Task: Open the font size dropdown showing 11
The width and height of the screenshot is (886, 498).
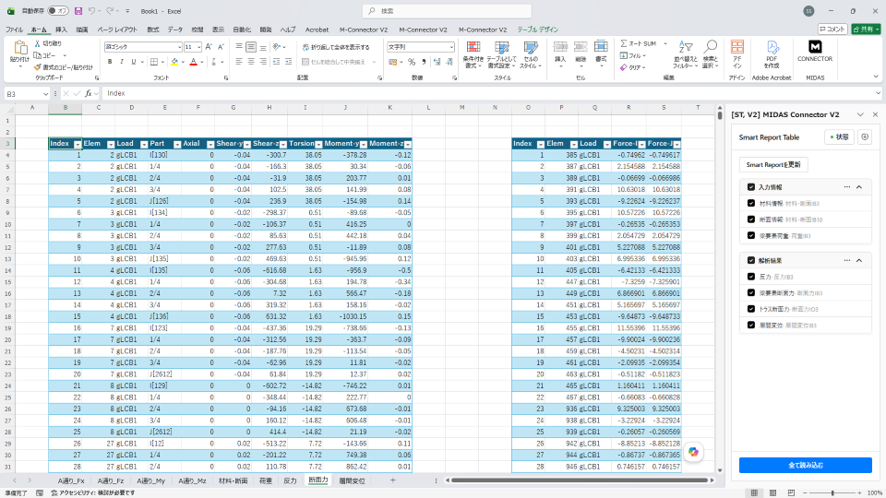Action: pos(199,47)
